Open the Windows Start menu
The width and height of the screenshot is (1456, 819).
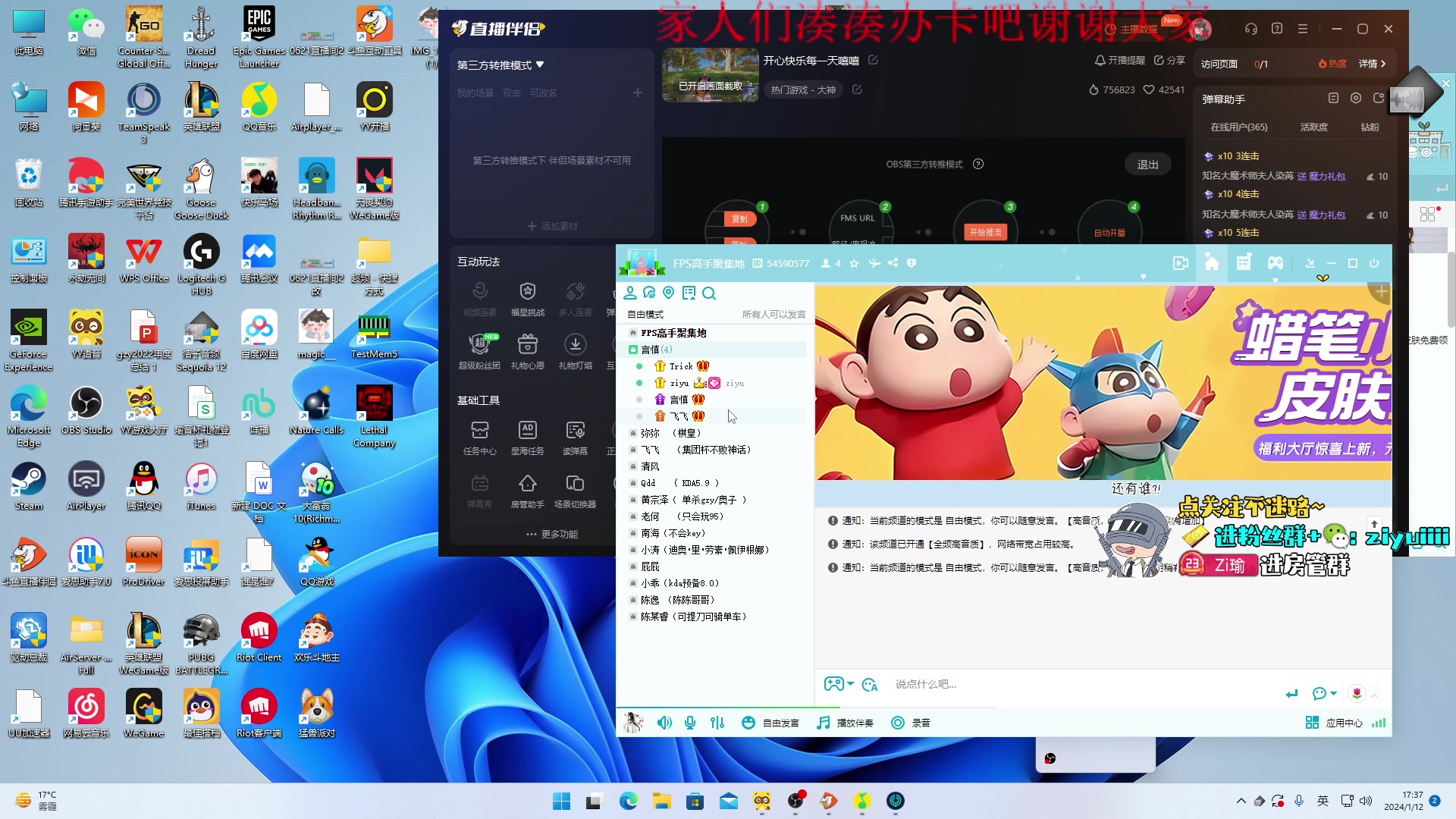pos(562,801)
